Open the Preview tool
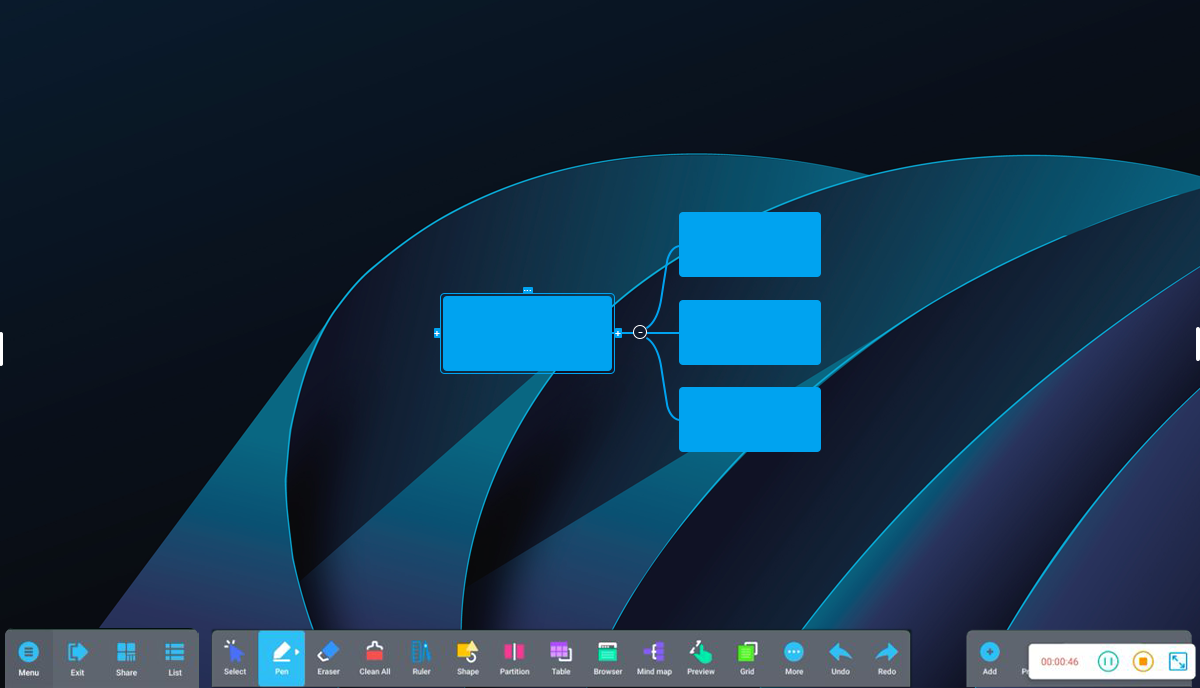Viewport: 1200px width, 688px height. pos(701,656)
